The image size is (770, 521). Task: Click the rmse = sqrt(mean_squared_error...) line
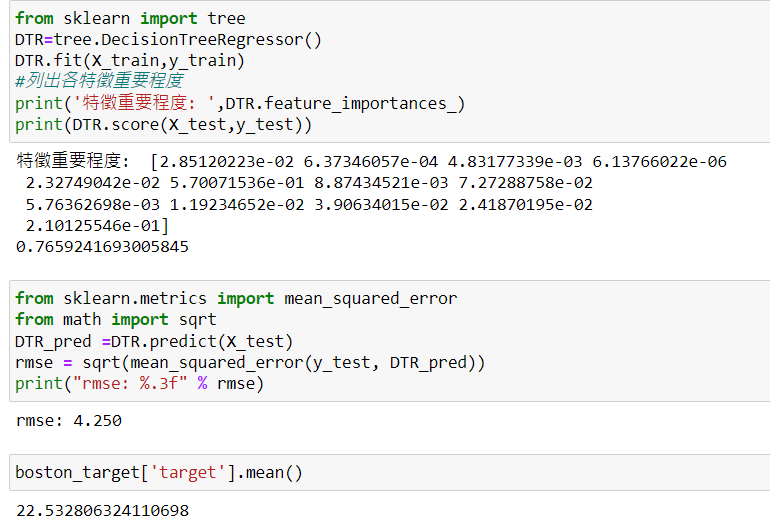250,362
